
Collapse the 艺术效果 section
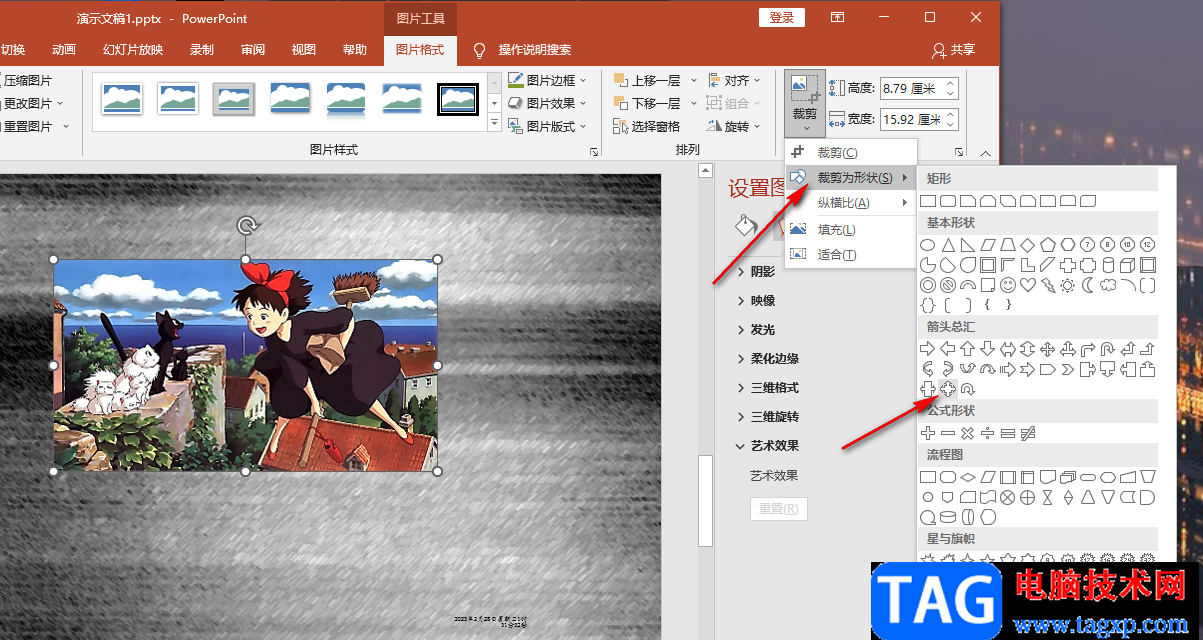(768, 445)
